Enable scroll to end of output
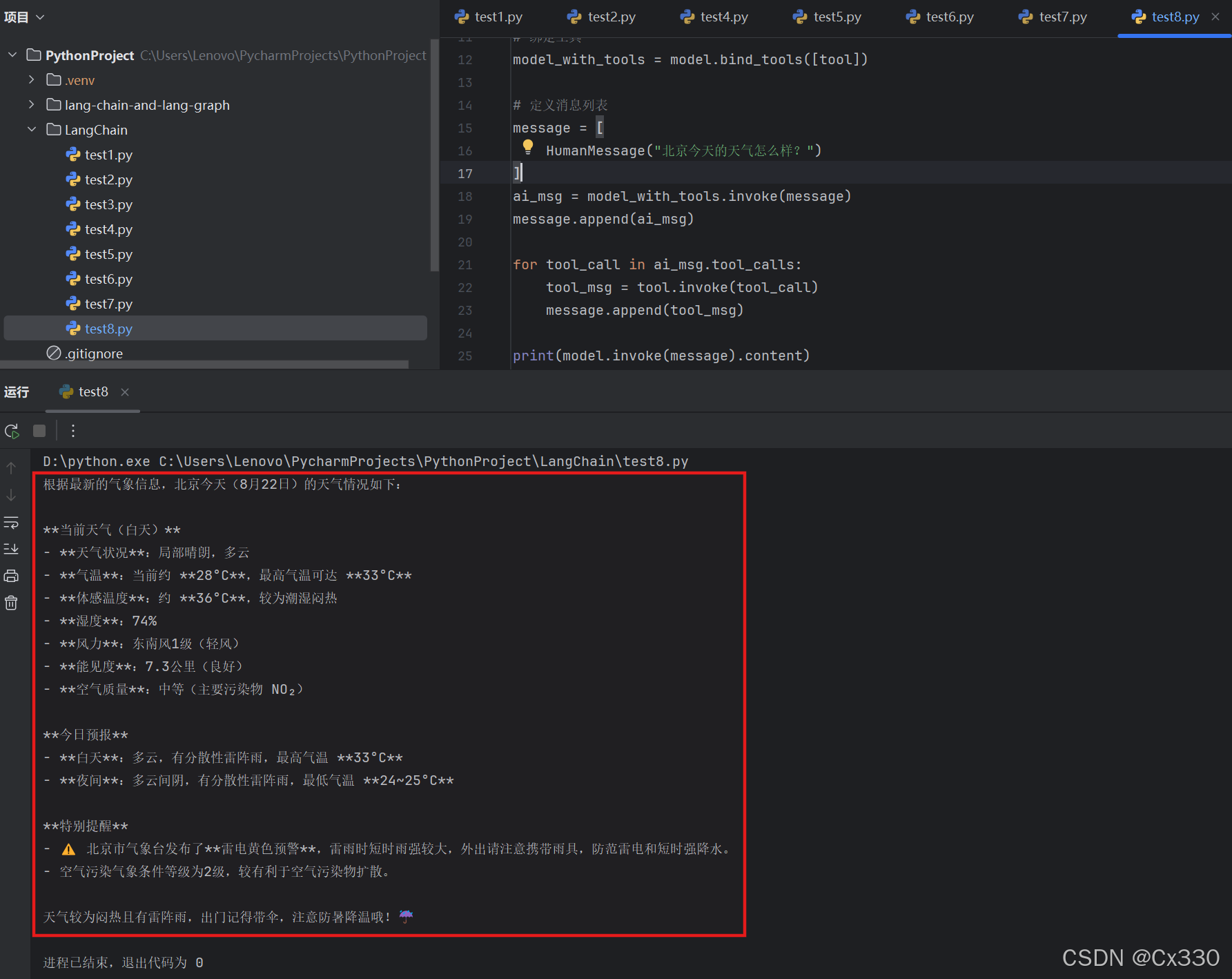The height and width of the screenshot is (979, 1232). click(11, 549)
